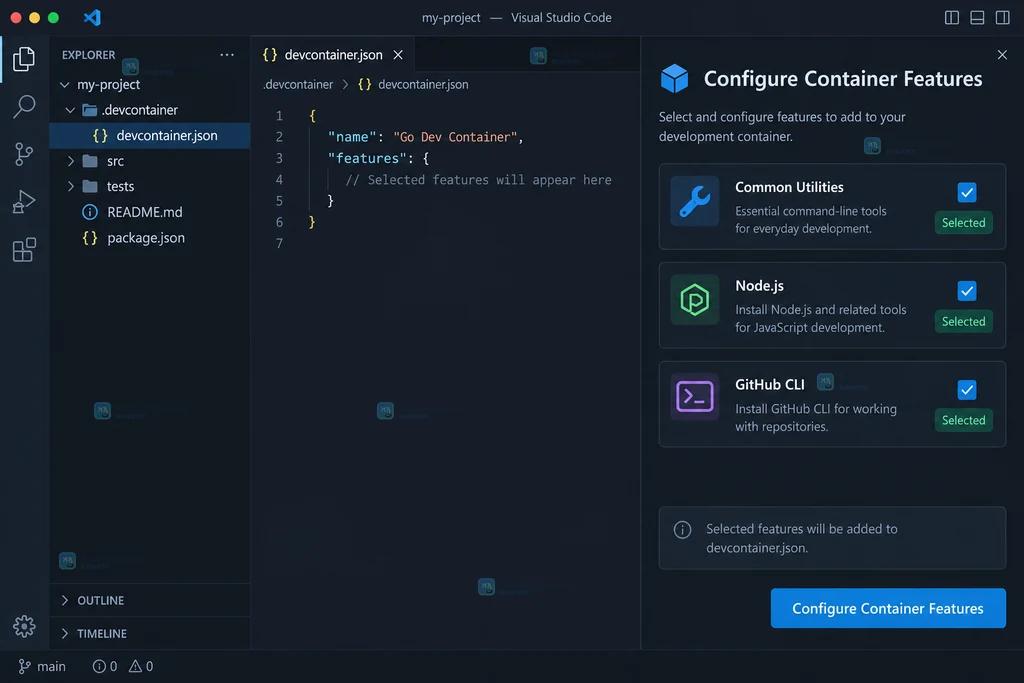
Task: Open Run and Debug view
Action: [x=24, y=202]
